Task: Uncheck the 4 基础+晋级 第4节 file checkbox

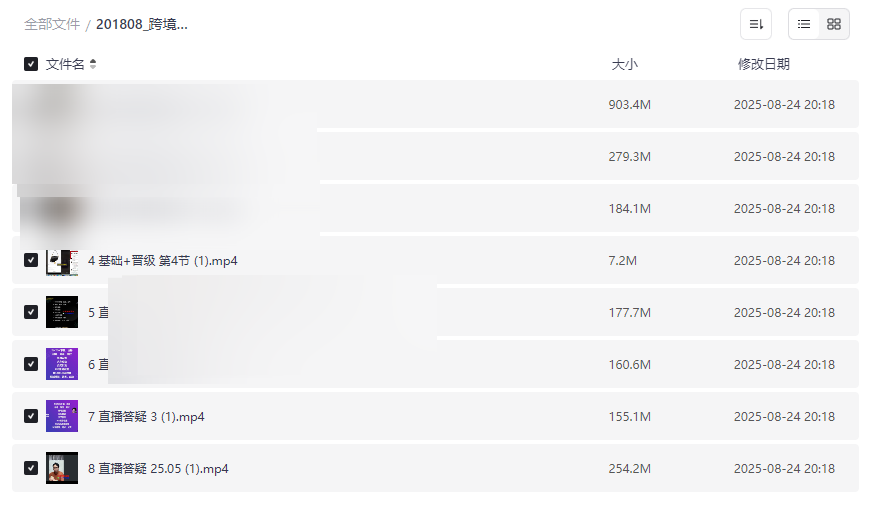Action: [x=31, y=260]
